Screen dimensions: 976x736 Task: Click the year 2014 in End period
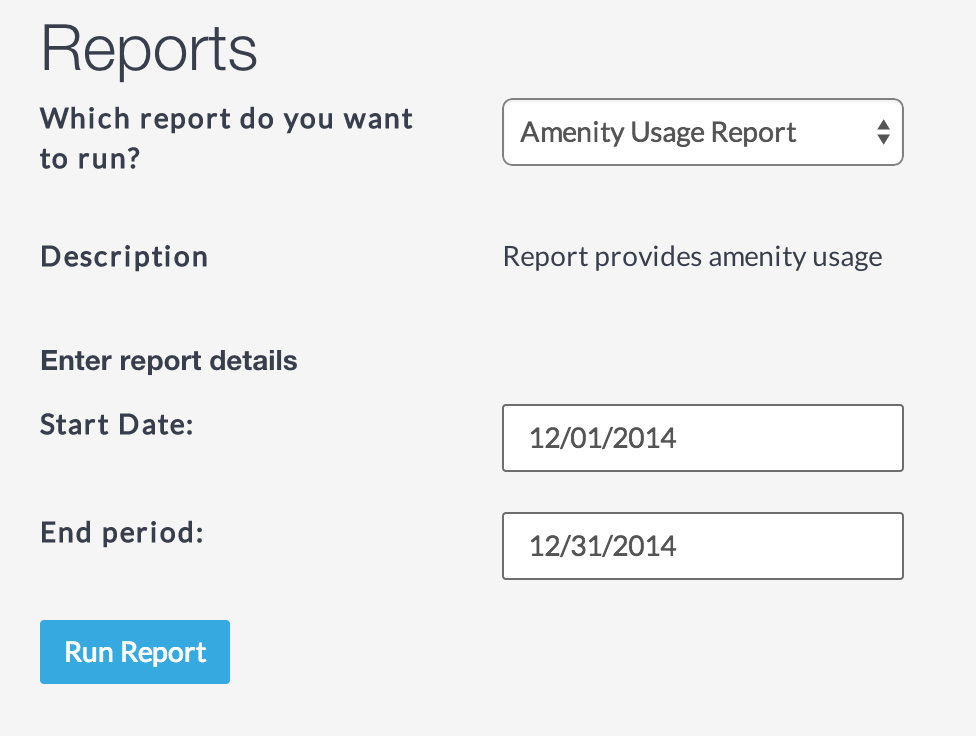[x=645, y=546]
